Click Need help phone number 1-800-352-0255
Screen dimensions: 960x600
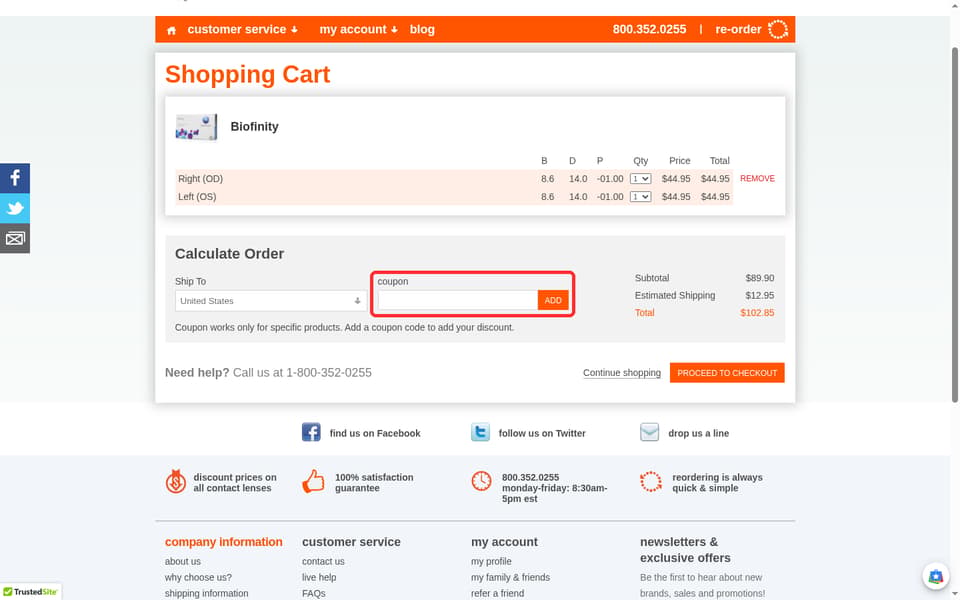[329, 372]
